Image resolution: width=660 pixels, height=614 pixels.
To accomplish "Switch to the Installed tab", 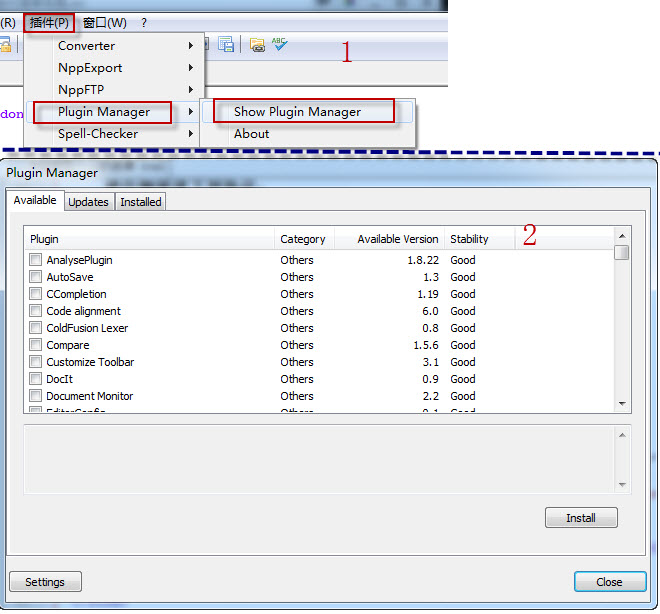I will point(141,202).
